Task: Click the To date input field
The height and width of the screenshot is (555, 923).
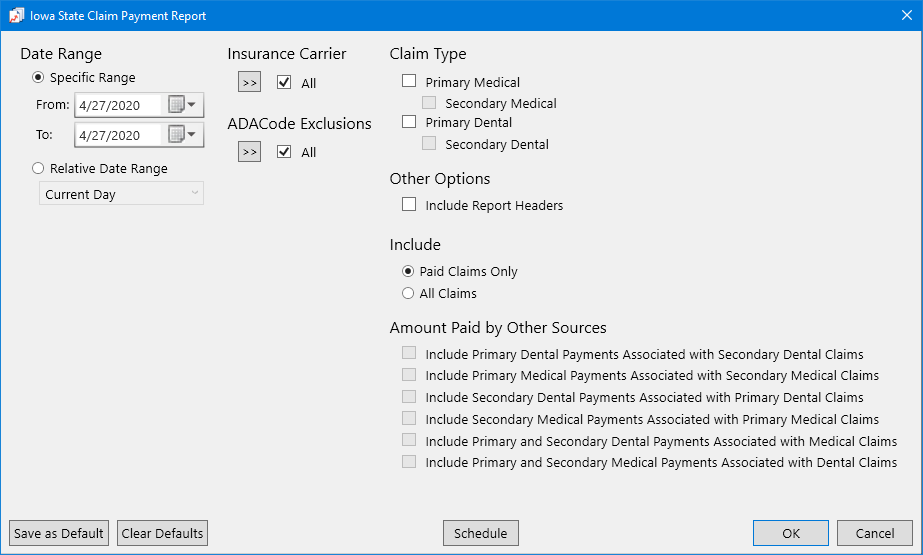Action: 117,135
